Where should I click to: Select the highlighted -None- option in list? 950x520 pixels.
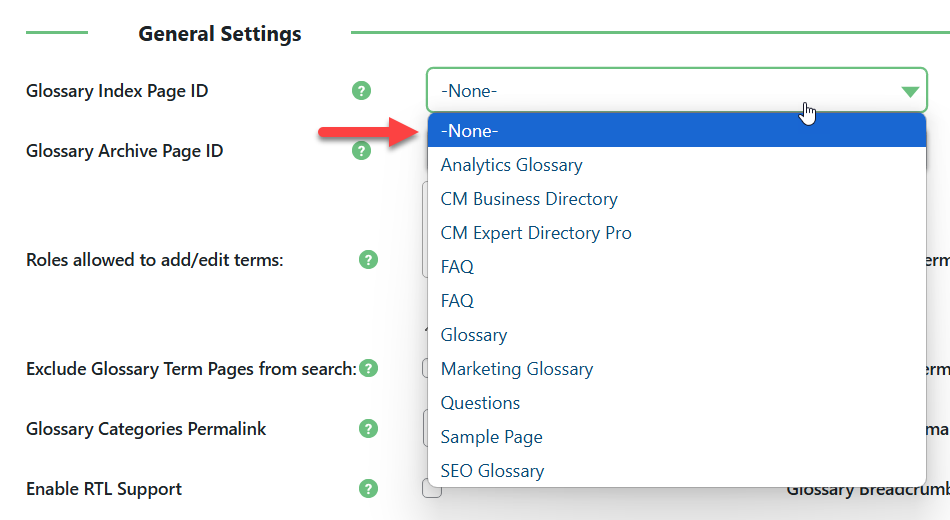click(x=677, y=130)
